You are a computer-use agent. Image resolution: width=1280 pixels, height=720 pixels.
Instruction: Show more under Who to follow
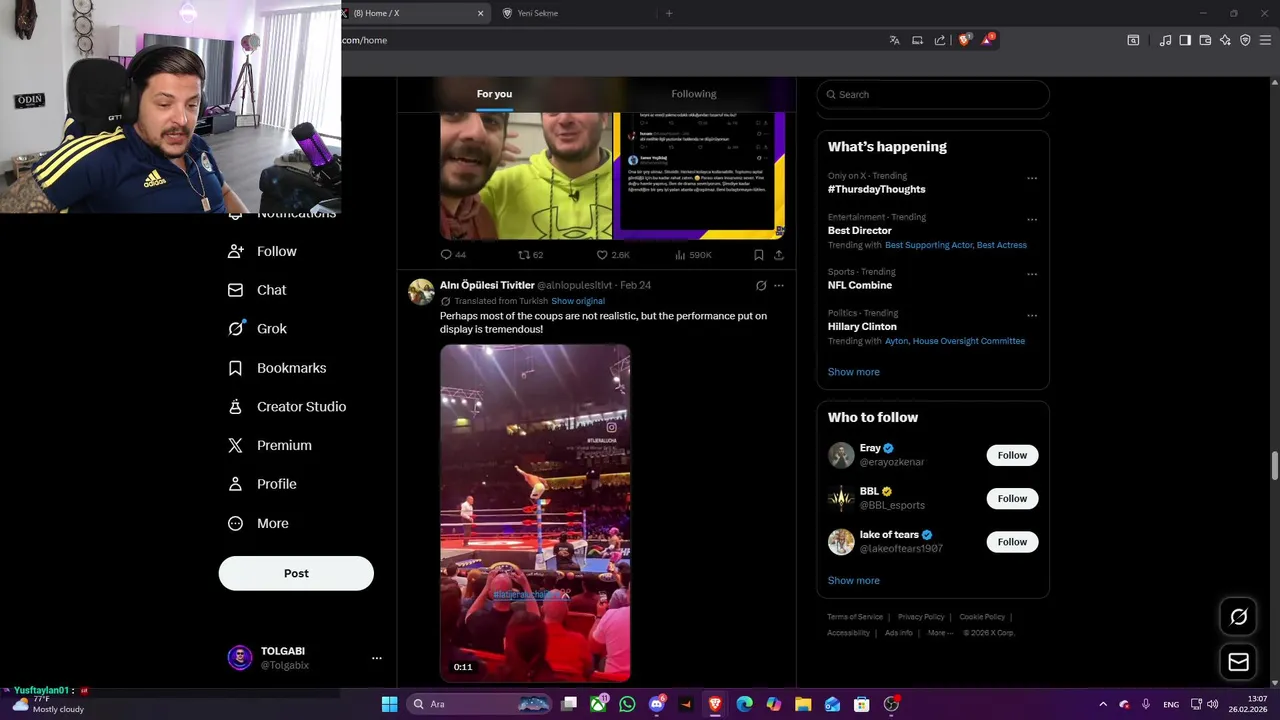pos(853,581)
